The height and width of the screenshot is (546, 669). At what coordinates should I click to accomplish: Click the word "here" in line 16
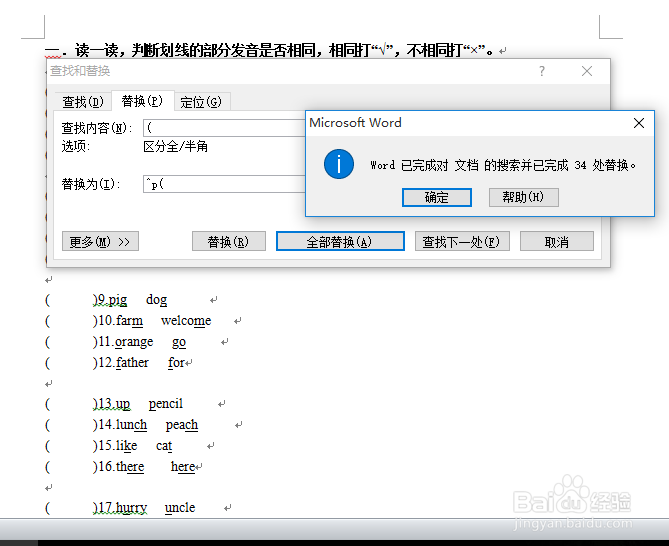pos(183,467)
